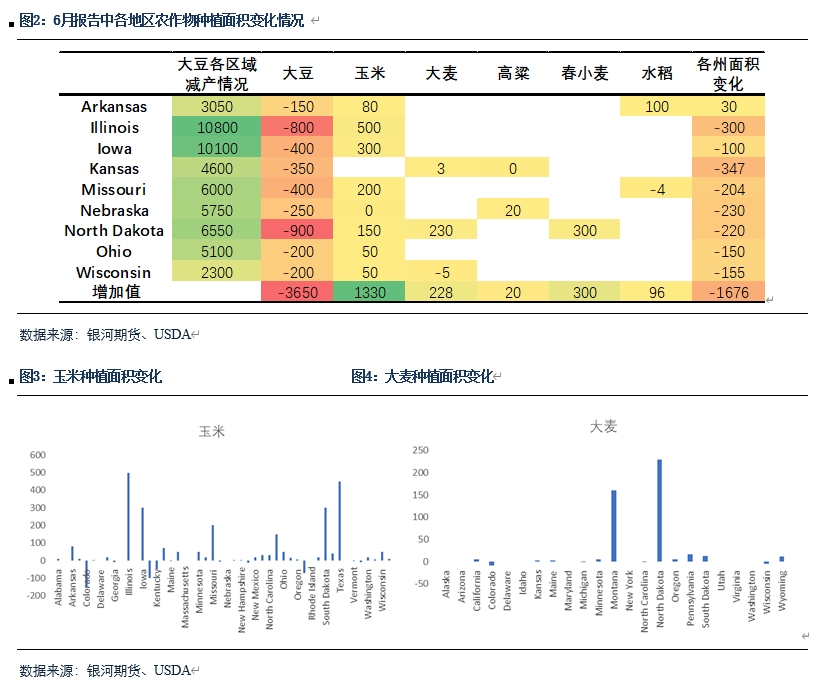Screen dimensions: 819x690
Task: Click the -3650 soybean total cell
Action: coord(297,292)
